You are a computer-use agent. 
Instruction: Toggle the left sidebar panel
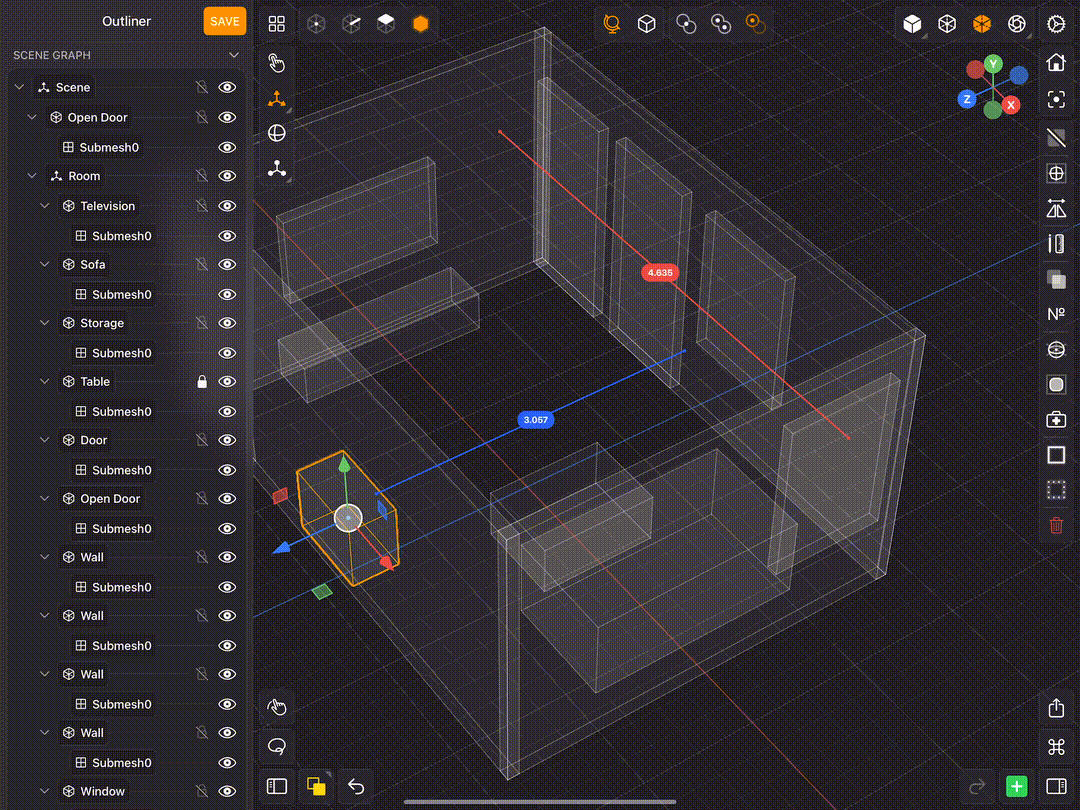coord(277,786)
